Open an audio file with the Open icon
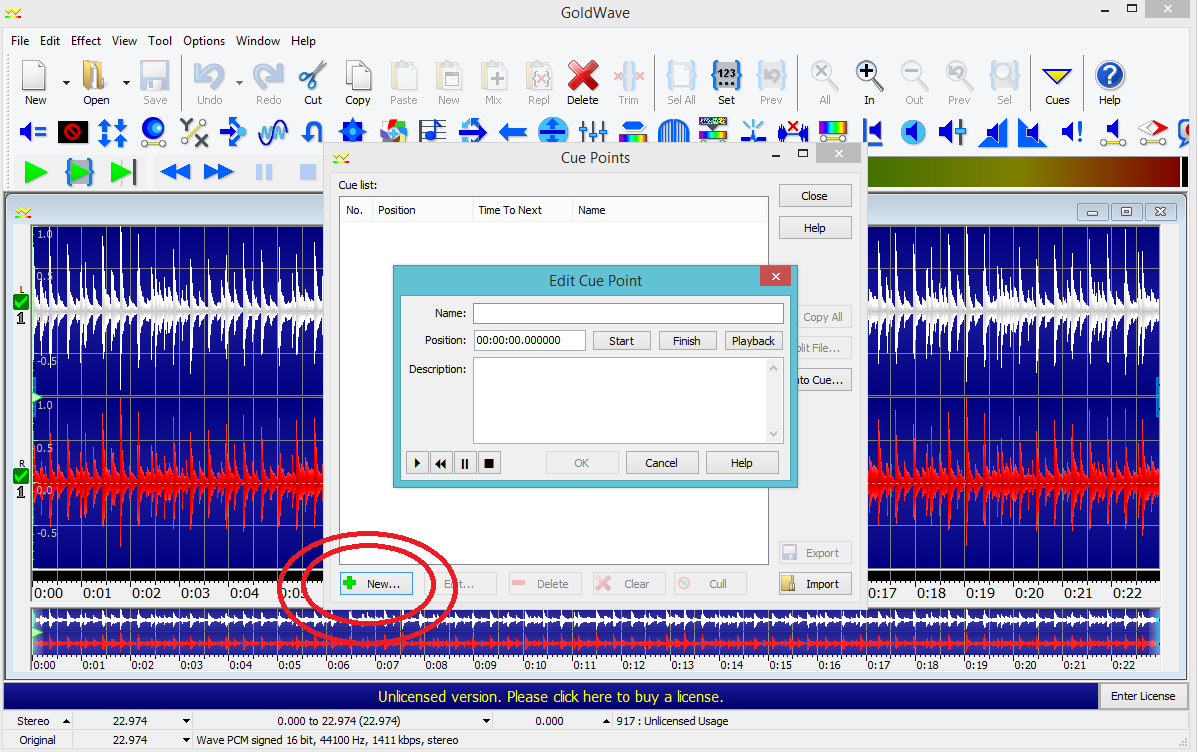The width and height of the screenshot is (1198, 752). click(96, 83)
